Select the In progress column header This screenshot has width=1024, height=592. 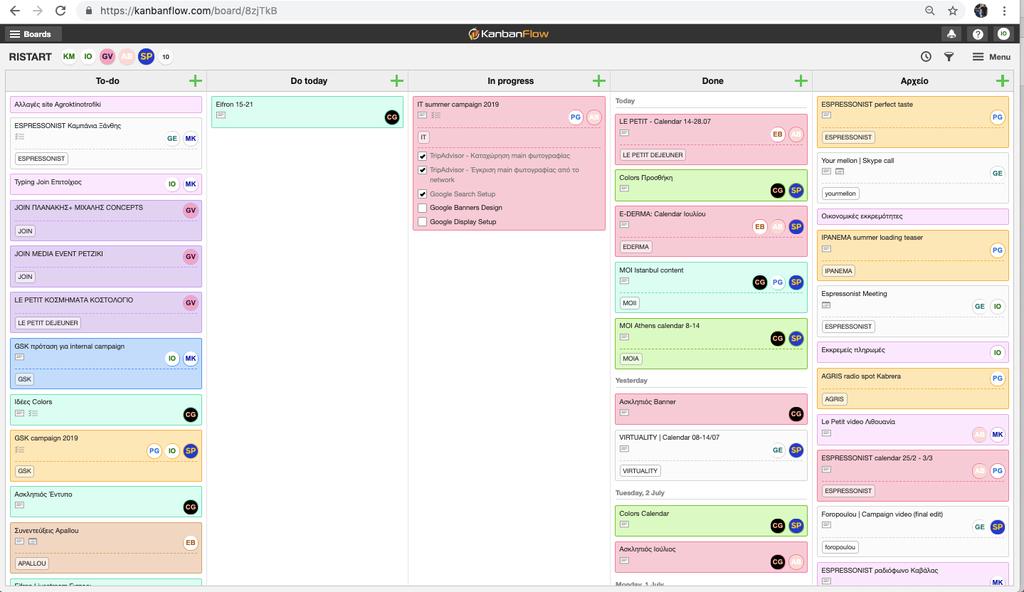click(510, 81)
